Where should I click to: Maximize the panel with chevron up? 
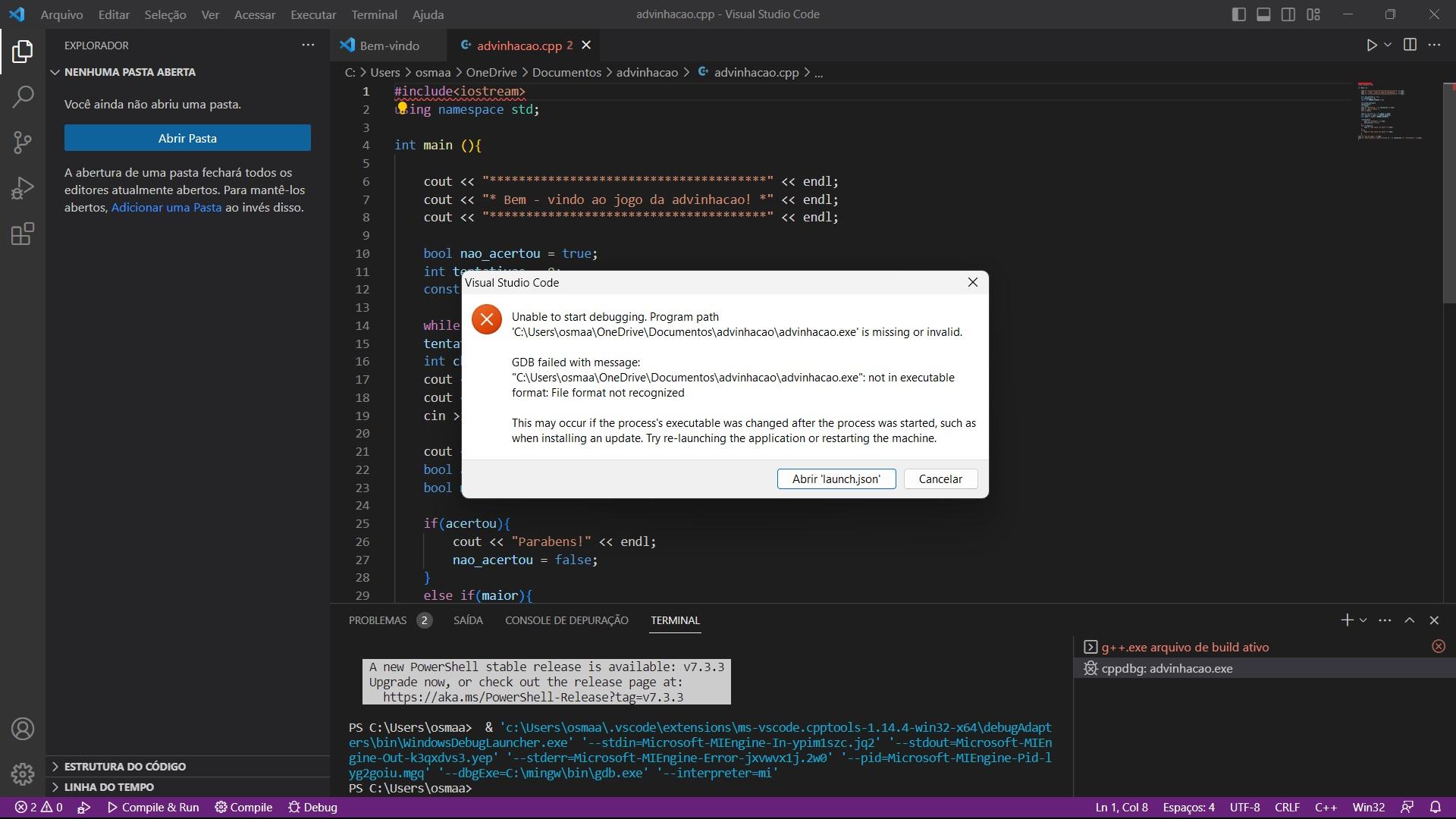[1410, 620]
